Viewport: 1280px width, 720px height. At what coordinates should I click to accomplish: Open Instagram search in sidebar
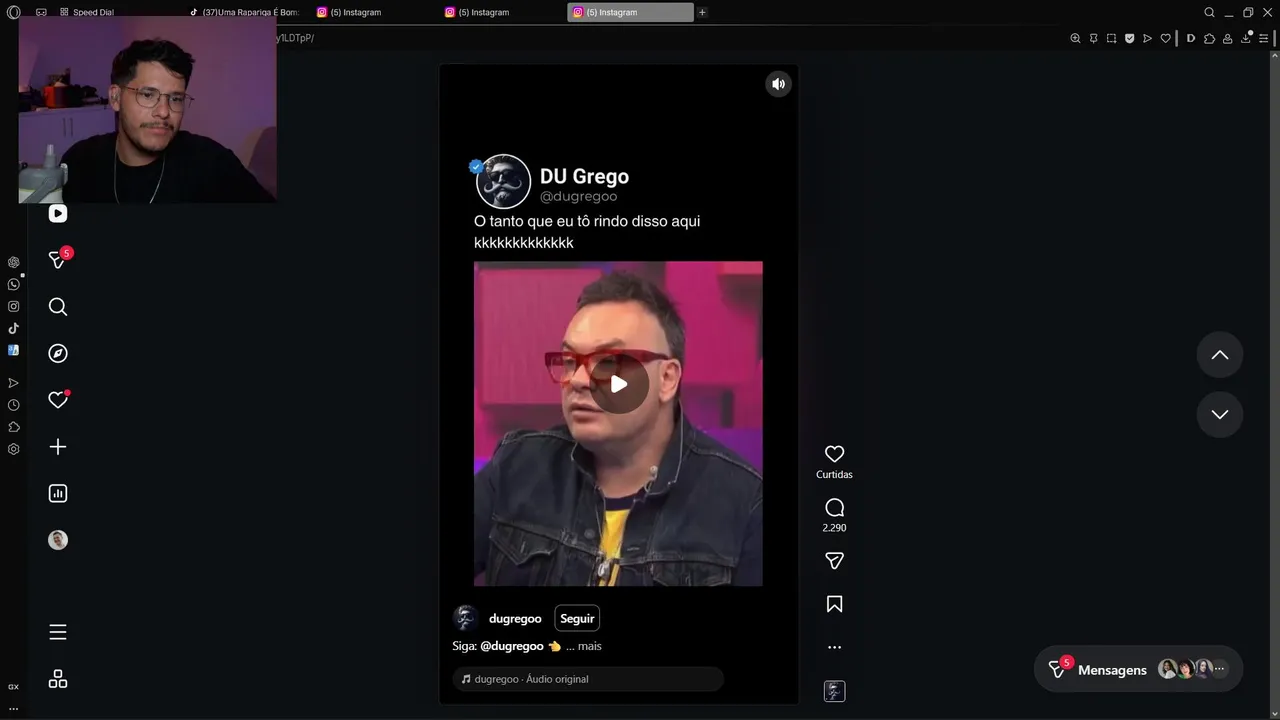click(58, 307)
